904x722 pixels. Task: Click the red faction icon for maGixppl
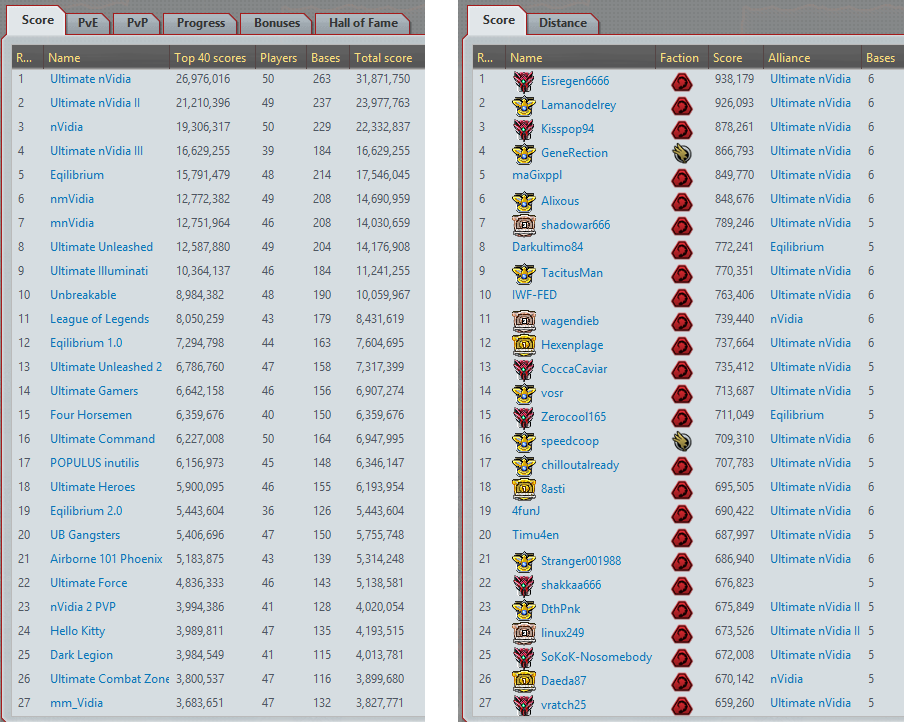[x=681, y=176]
